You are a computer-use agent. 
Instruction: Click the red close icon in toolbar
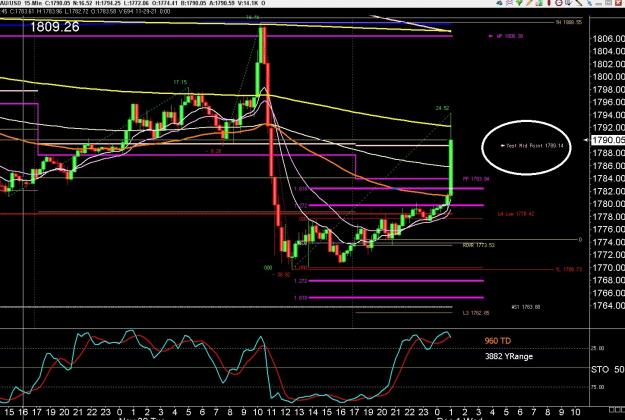click(619, 3)
